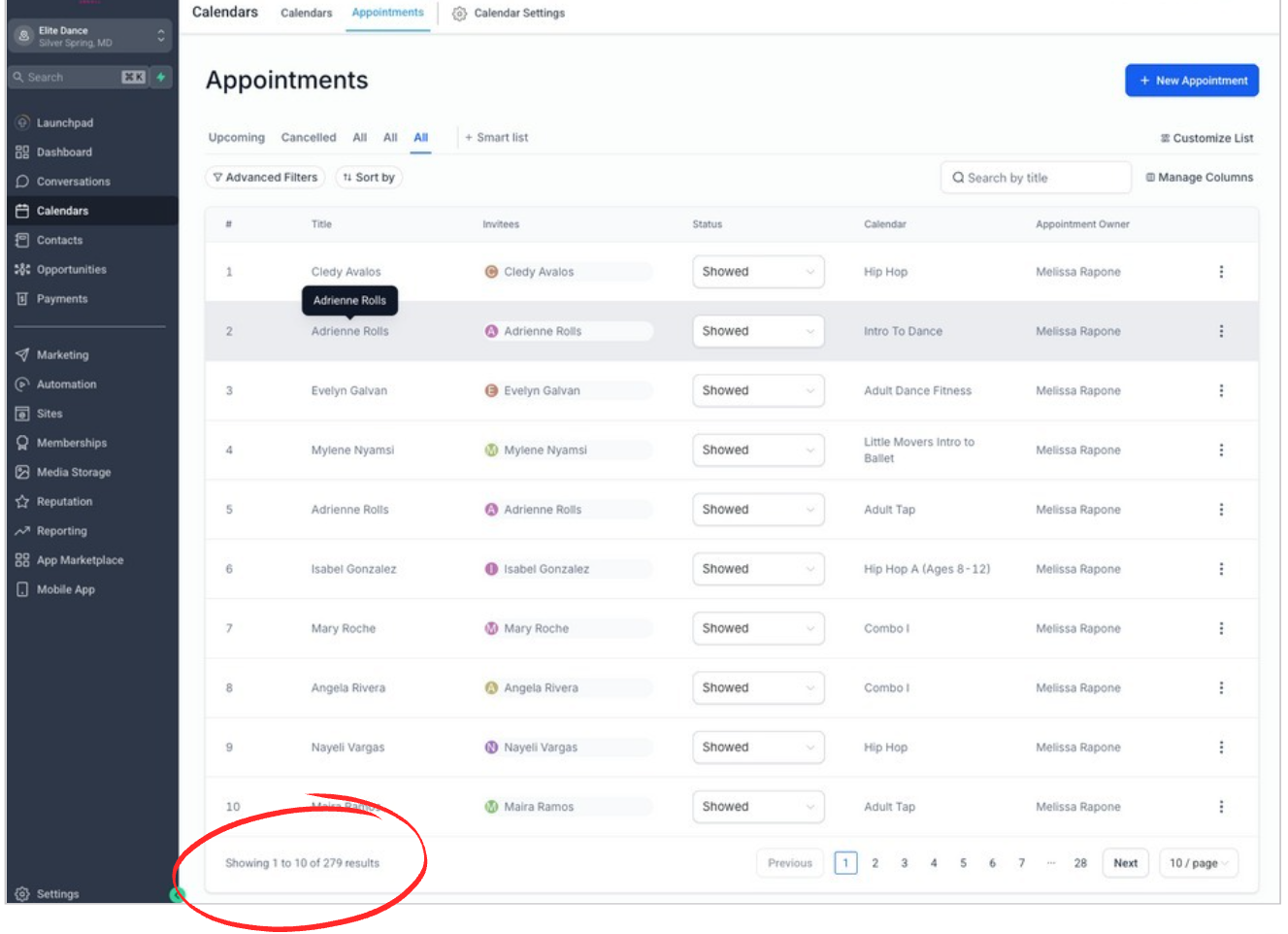1288x934 pixels.
Task: Open Launchpad from the sidebar
Action: point(64,123)
